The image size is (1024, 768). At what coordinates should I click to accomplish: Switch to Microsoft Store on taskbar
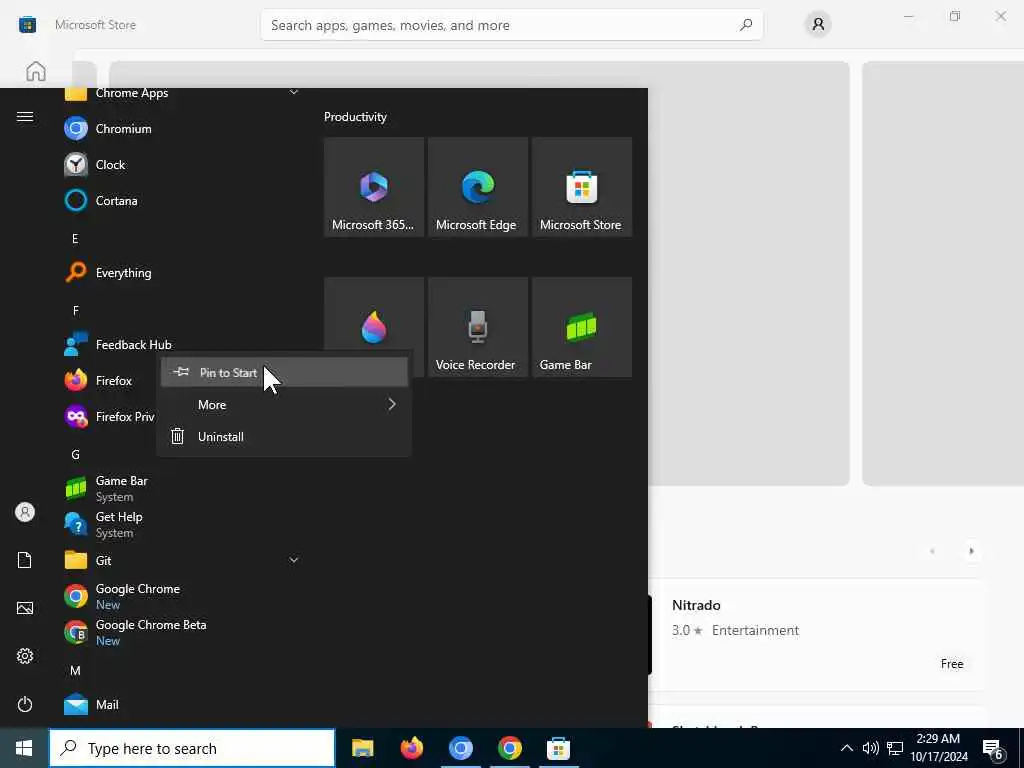click(558, 748)
